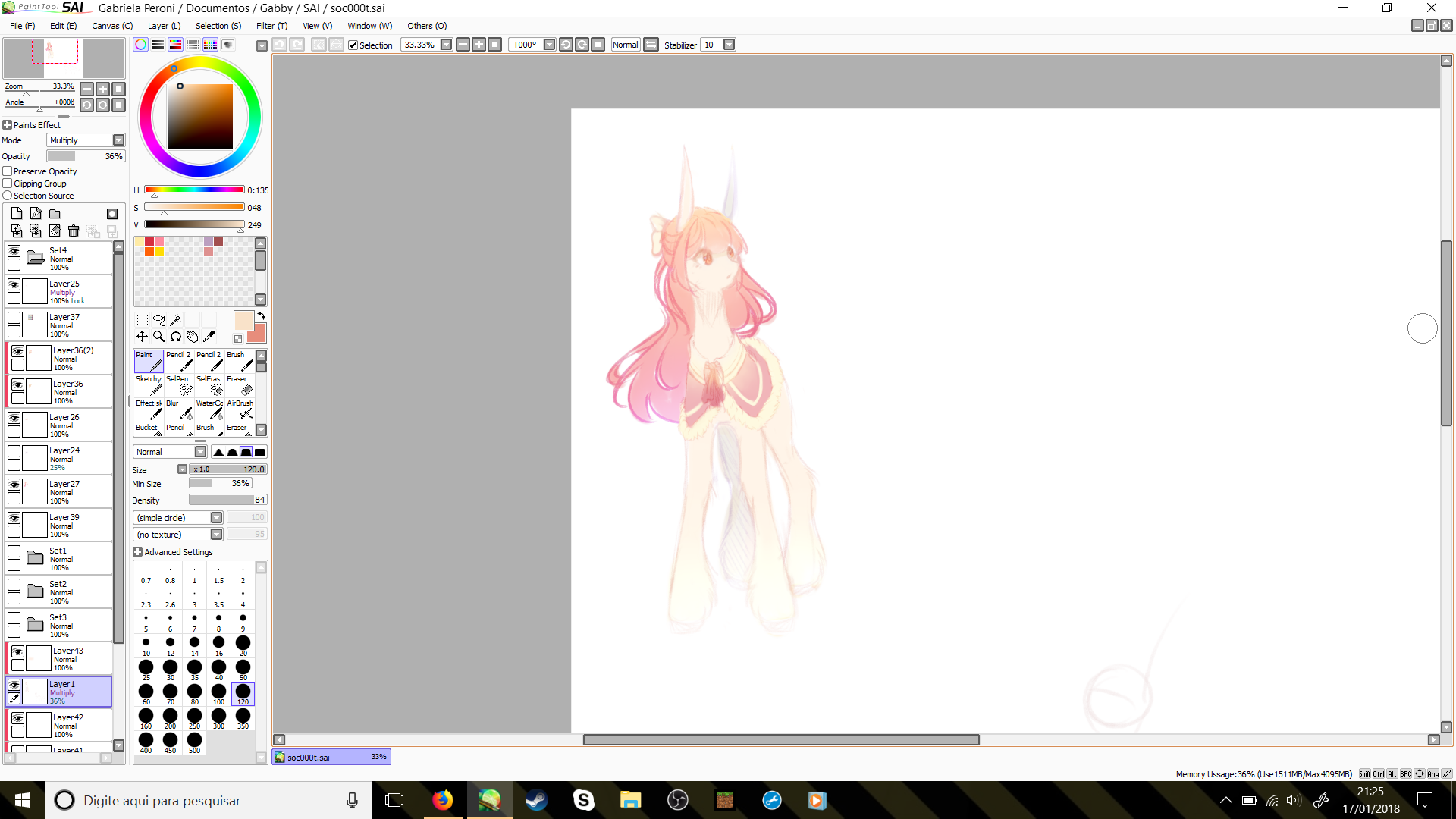
Task: Select the Magic Wand tool
Action: tap(175, 320)
